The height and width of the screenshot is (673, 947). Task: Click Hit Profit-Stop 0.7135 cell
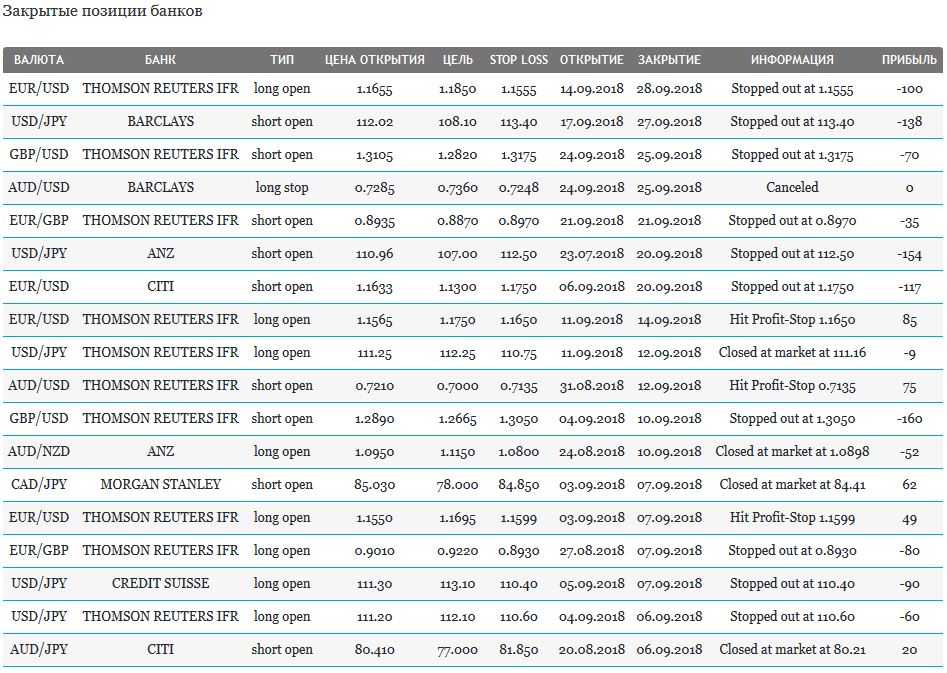point(792,385)
